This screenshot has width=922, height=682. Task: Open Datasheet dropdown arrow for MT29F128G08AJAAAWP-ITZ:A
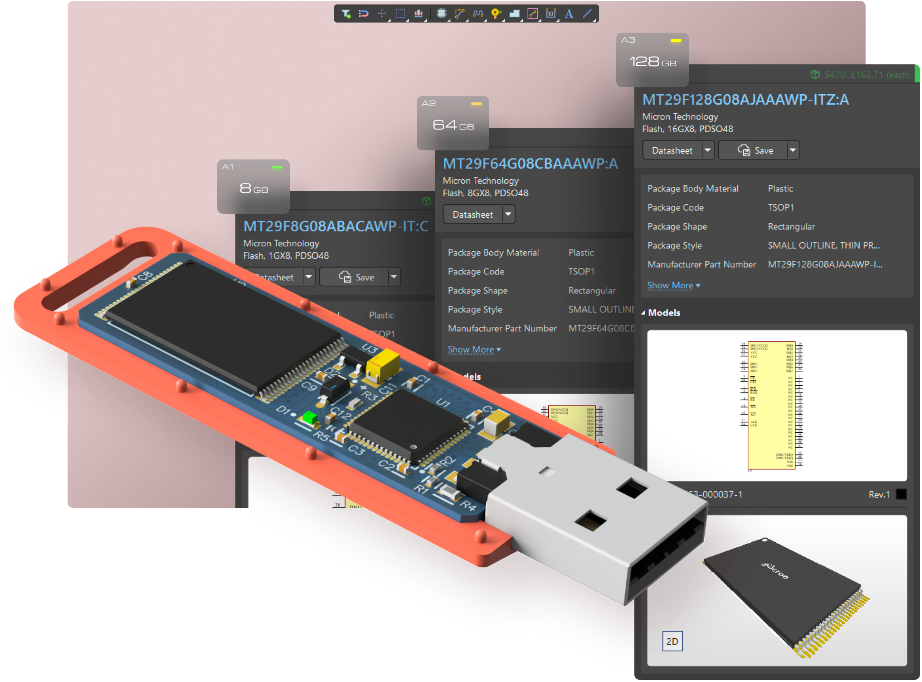[x=708, y=151]
